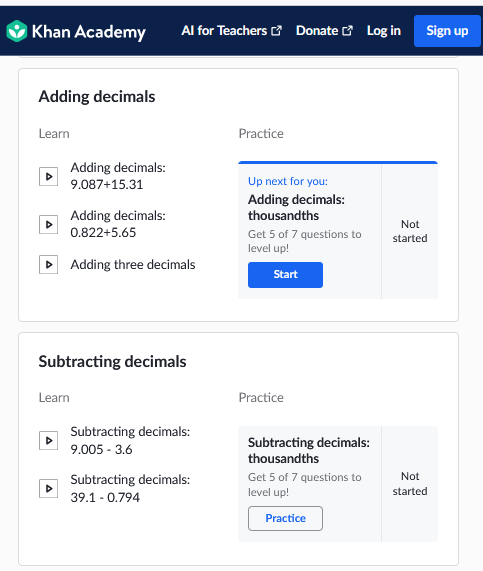The image size is (483, 571).
Task: Click the blue Sign up button
Action: coord(447,31)
